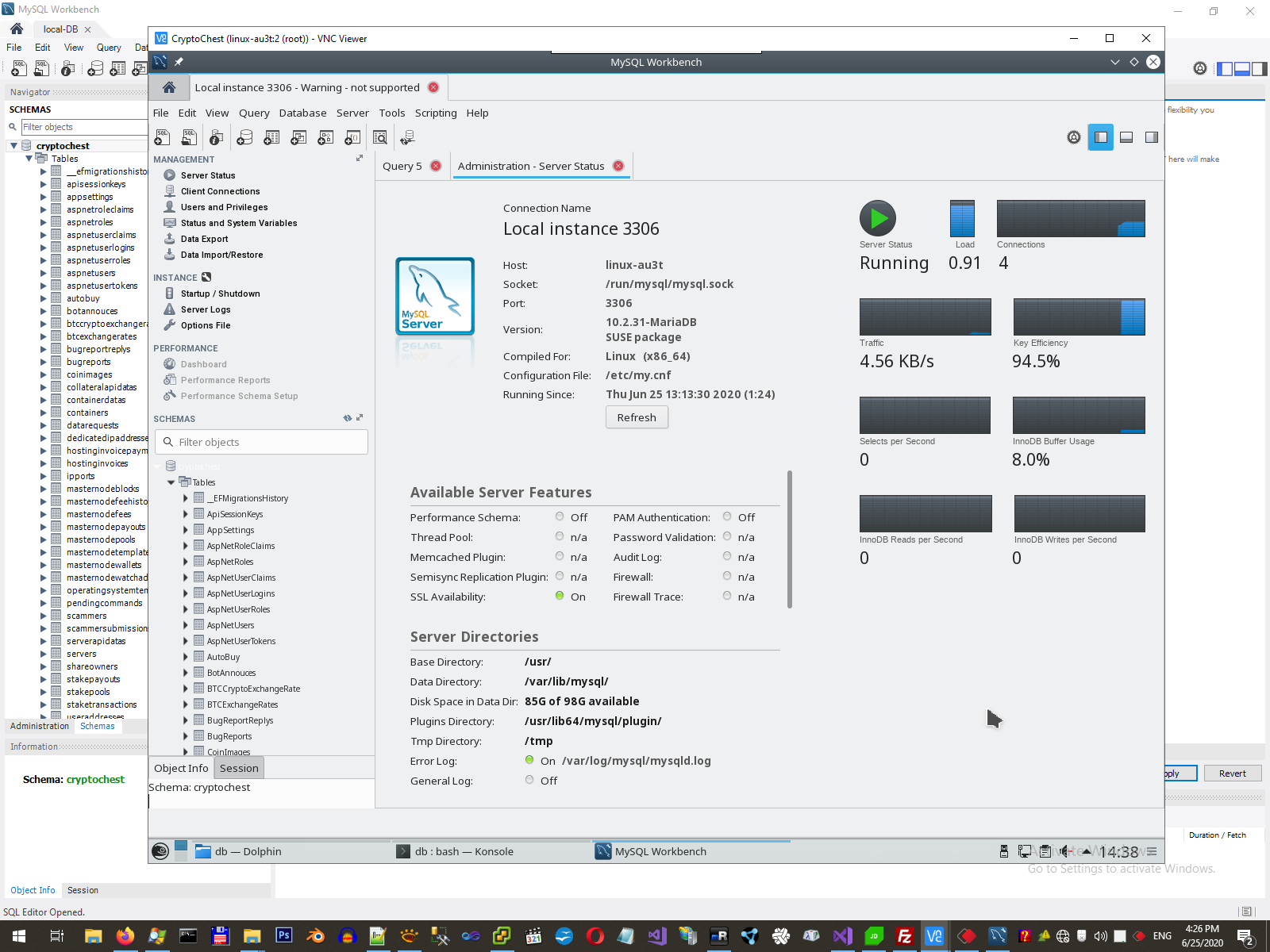Open Server Logs under Instance
1270x952 pixels.
coord(206,309)
